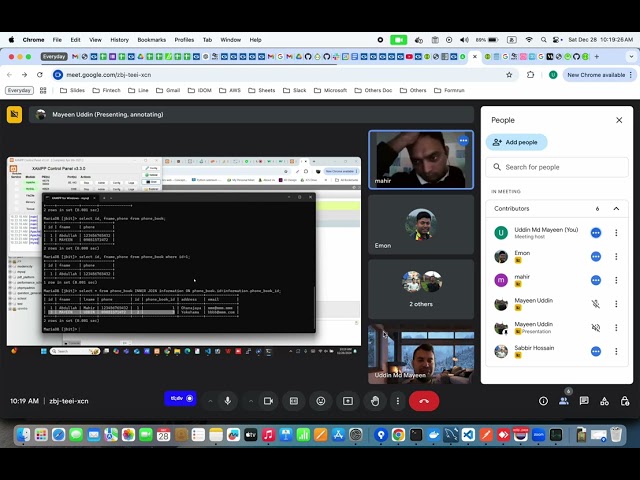
Task: Open camera video settings chevron
Action: (x=251, y=401)
